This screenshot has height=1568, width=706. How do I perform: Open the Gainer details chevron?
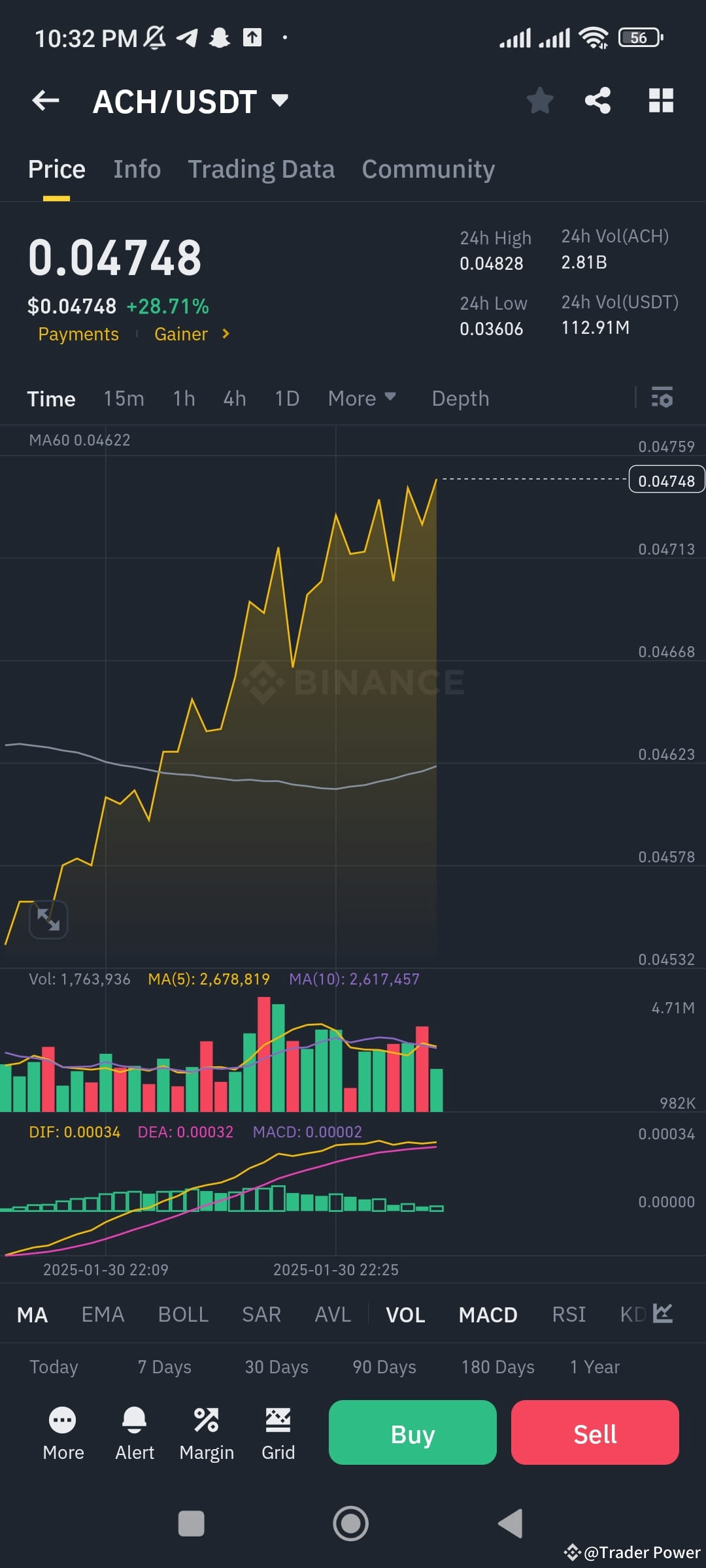point(224,334)
